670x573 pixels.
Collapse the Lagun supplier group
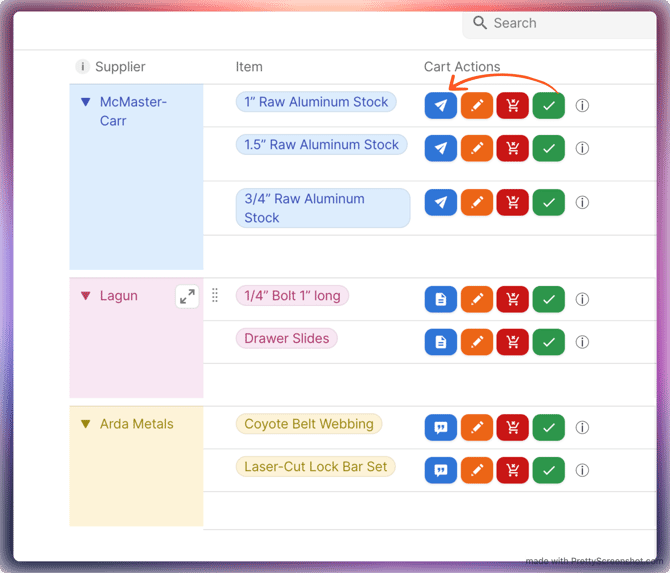[x=85, y=296]
